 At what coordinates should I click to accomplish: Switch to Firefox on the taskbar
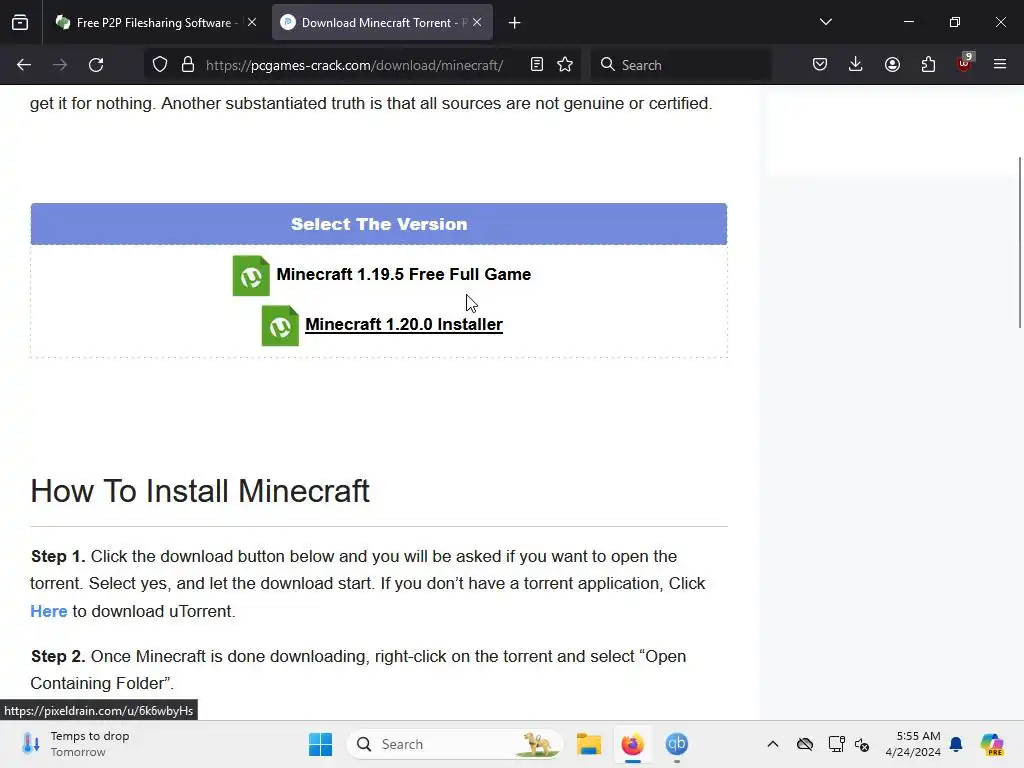tap(632, 744)
